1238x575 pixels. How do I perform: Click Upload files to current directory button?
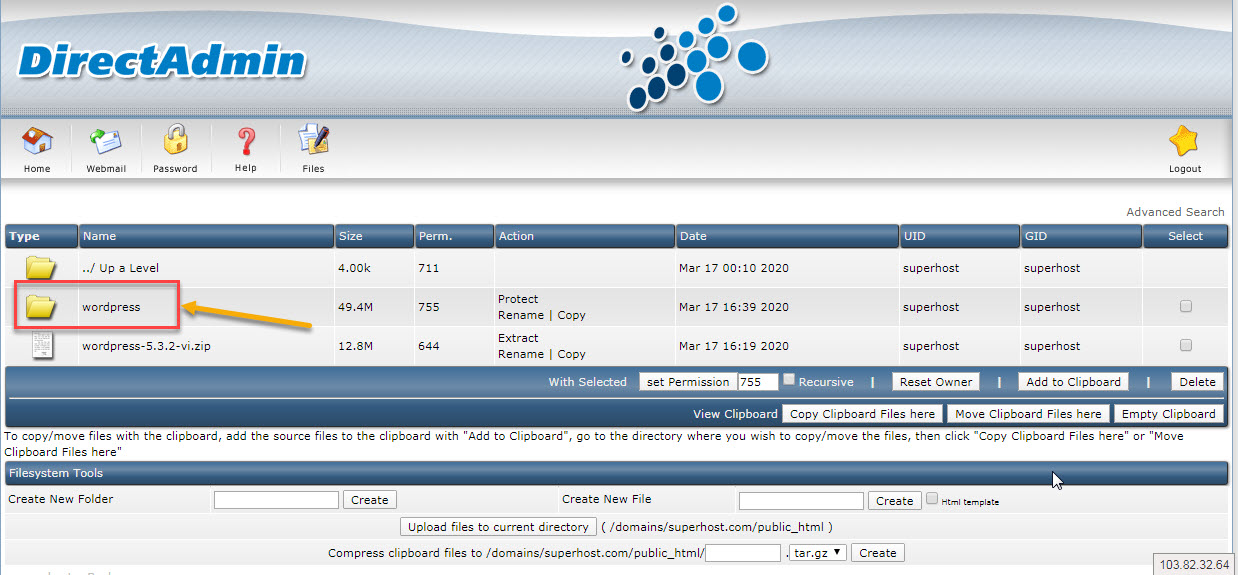click(498, 527)
